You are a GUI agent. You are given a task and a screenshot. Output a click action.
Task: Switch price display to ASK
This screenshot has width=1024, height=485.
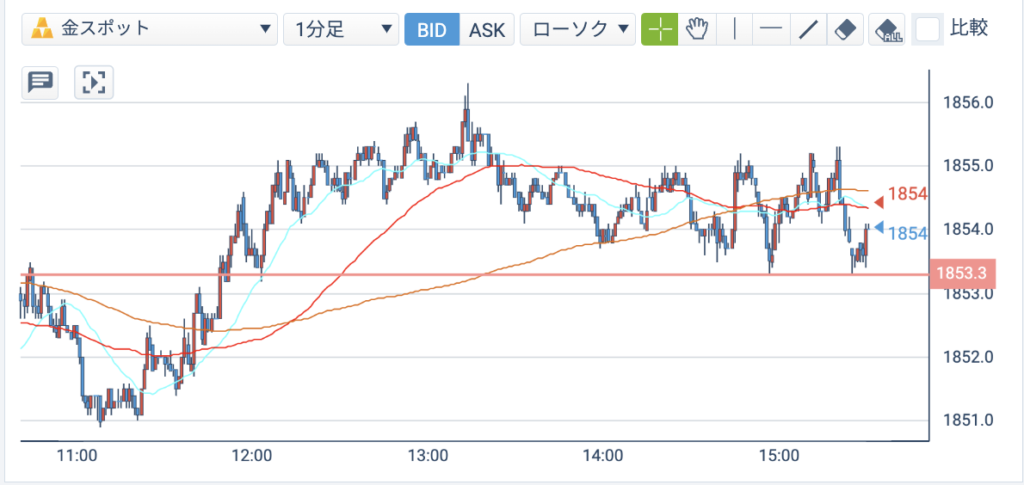point(487,29)
